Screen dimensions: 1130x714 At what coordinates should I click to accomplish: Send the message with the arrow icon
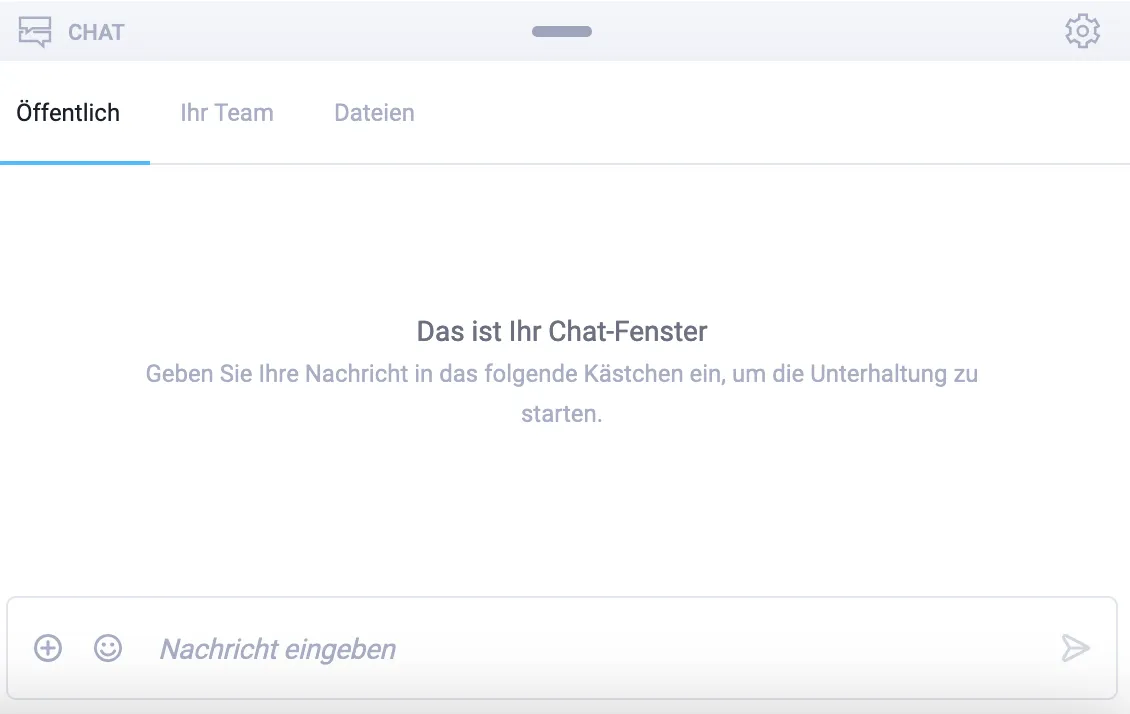click(x=1075, y=648)
